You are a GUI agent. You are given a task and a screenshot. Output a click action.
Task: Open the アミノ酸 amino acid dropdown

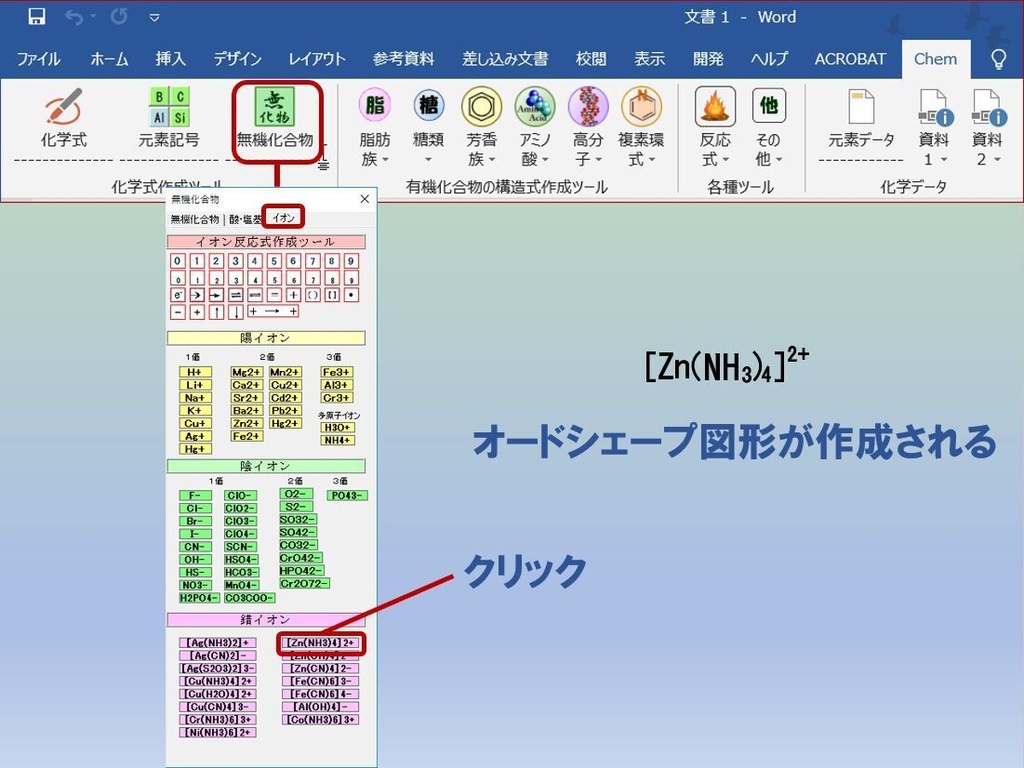(x=535, y=125)
